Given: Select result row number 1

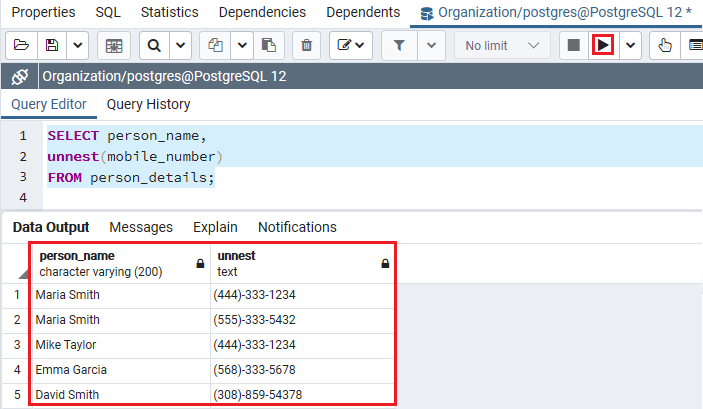Looking at the screenshot, I should point(17,295).
